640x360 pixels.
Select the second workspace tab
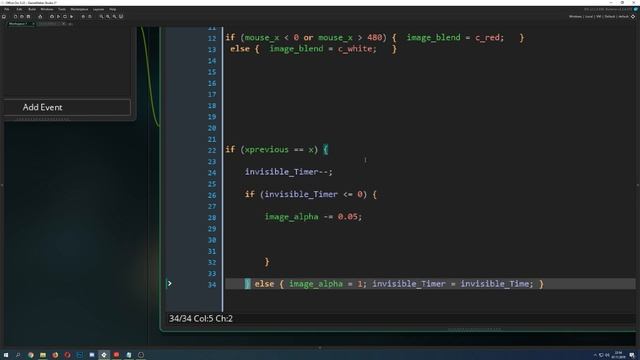click(51, 24)
